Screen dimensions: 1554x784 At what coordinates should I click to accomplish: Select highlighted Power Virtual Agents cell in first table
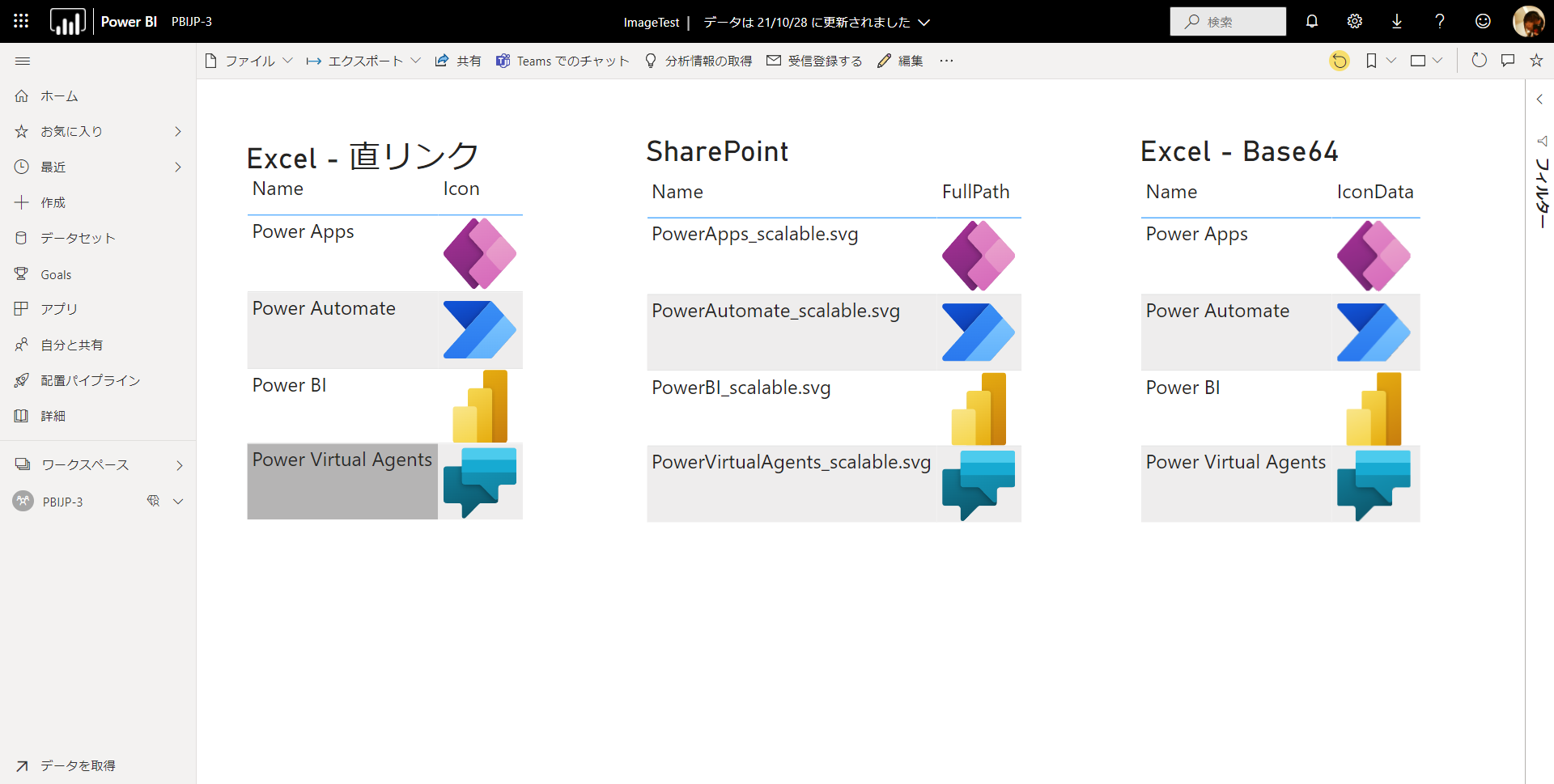(342, 481)
